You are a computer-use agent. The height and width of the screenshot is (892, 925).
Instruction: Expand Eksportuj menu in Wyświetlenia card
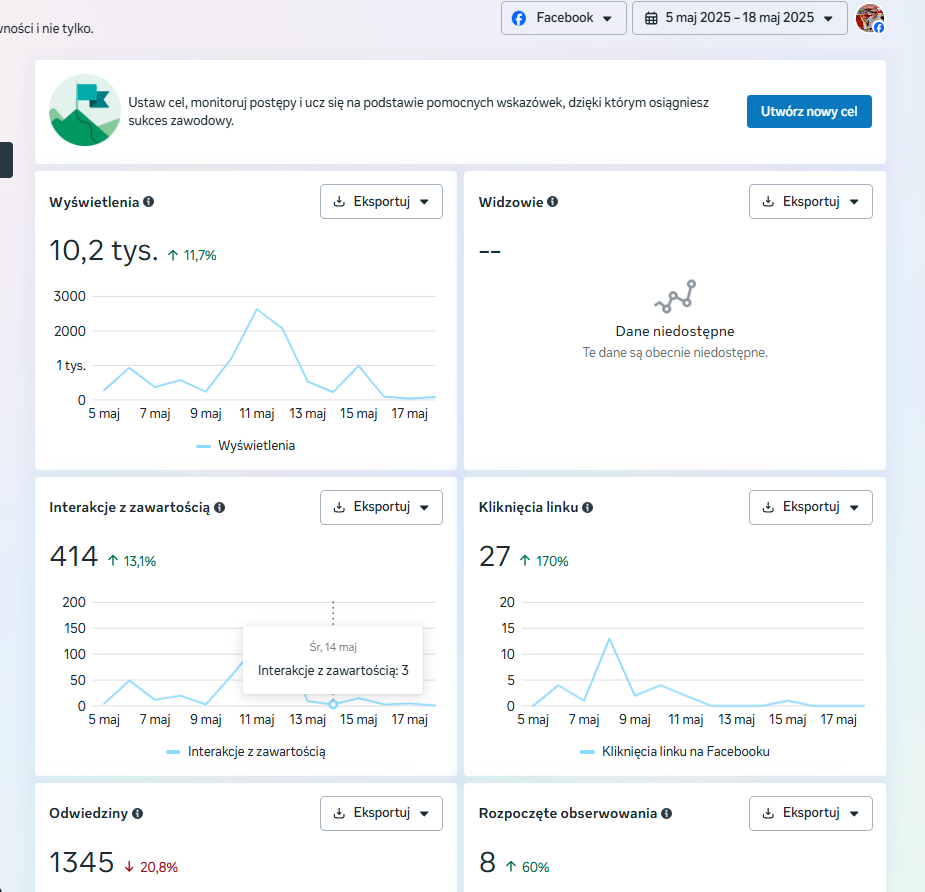pos(381,201)
